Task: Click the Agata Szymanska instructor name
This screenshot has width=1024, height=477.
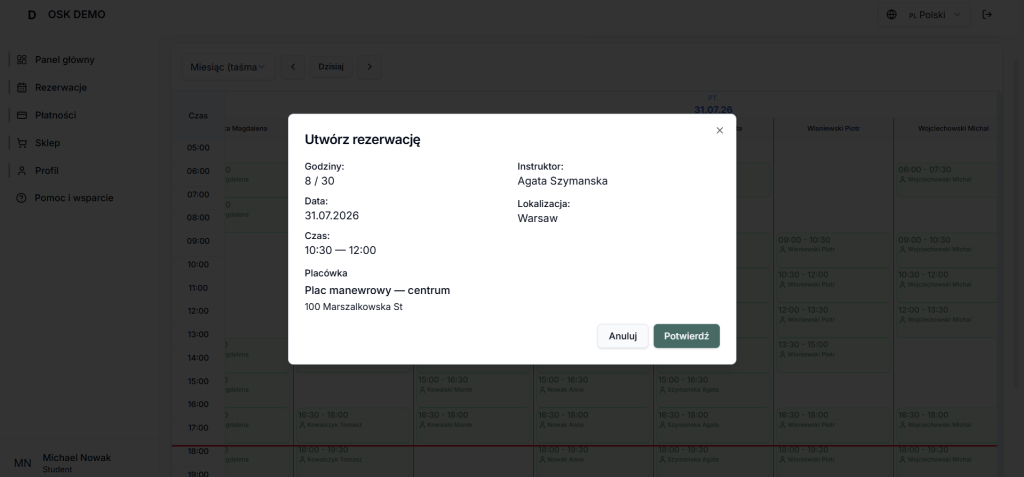Action: 562,181
